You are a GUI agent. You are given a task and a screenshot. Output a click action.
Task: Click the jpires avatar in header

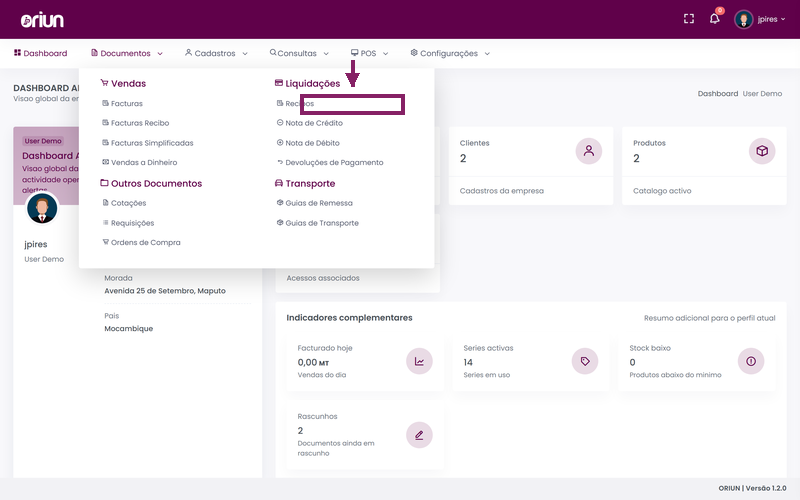point(743,19)
